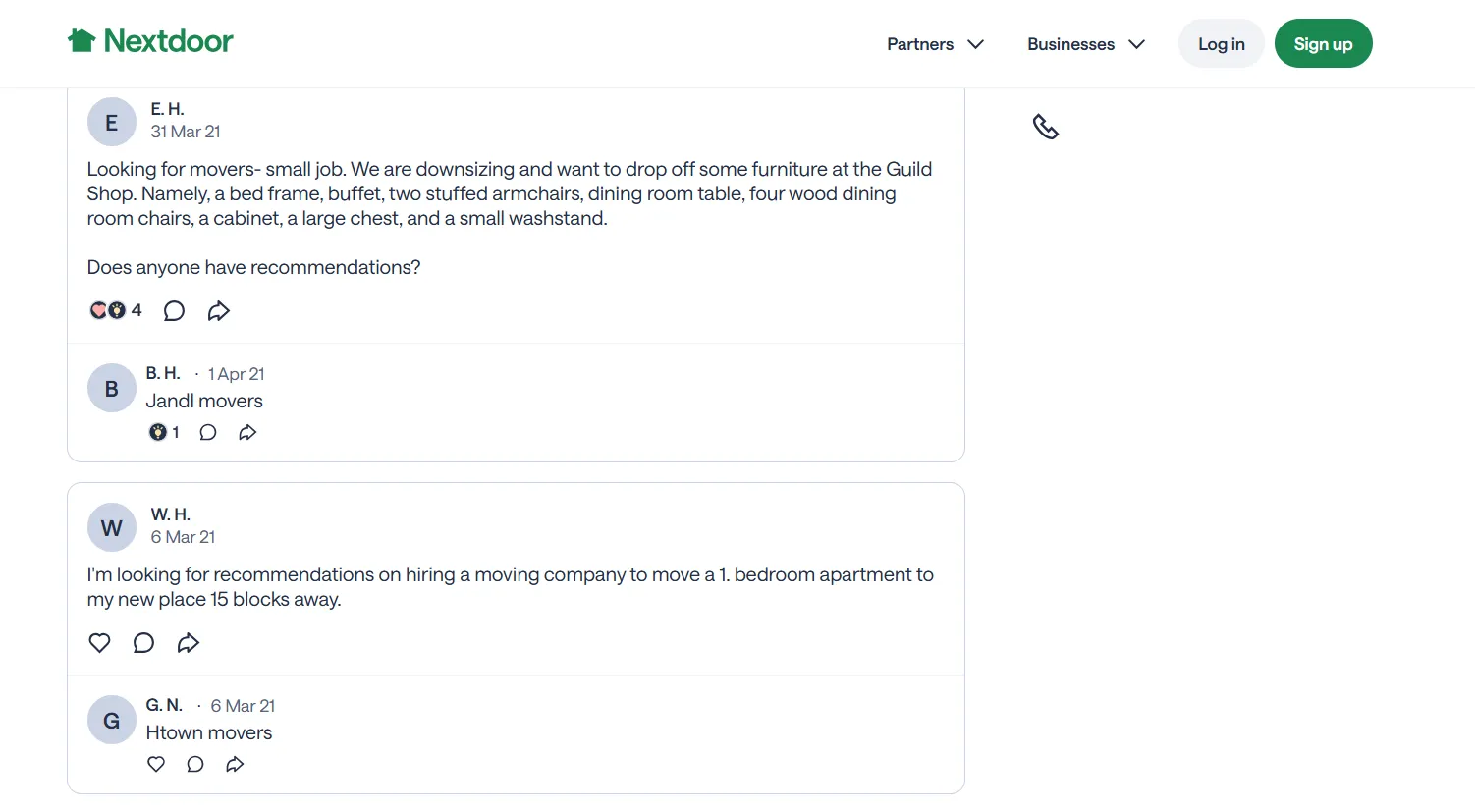Share E. H.'s post about movers
The height and width of the screenshot is (812, 1475).
pos(219,311)
